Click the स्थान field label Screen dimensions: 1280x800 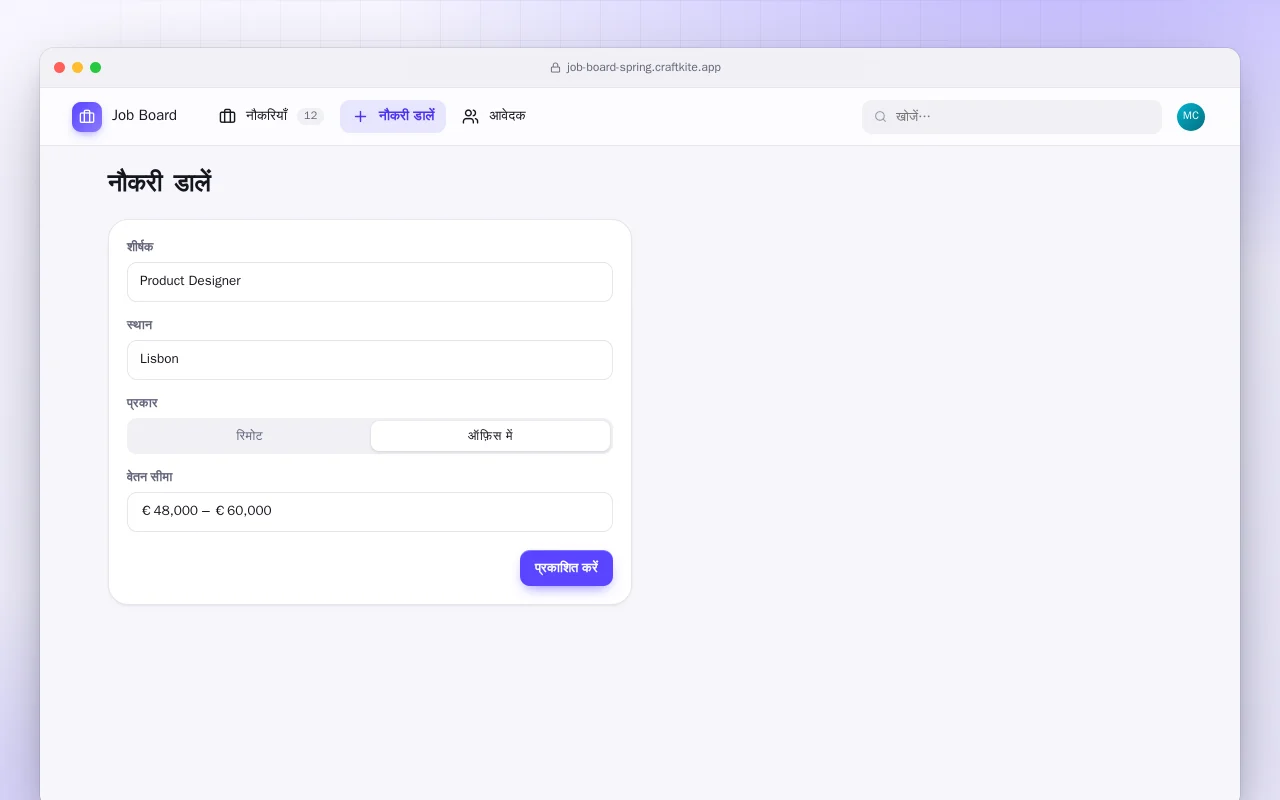click(139, 325)
